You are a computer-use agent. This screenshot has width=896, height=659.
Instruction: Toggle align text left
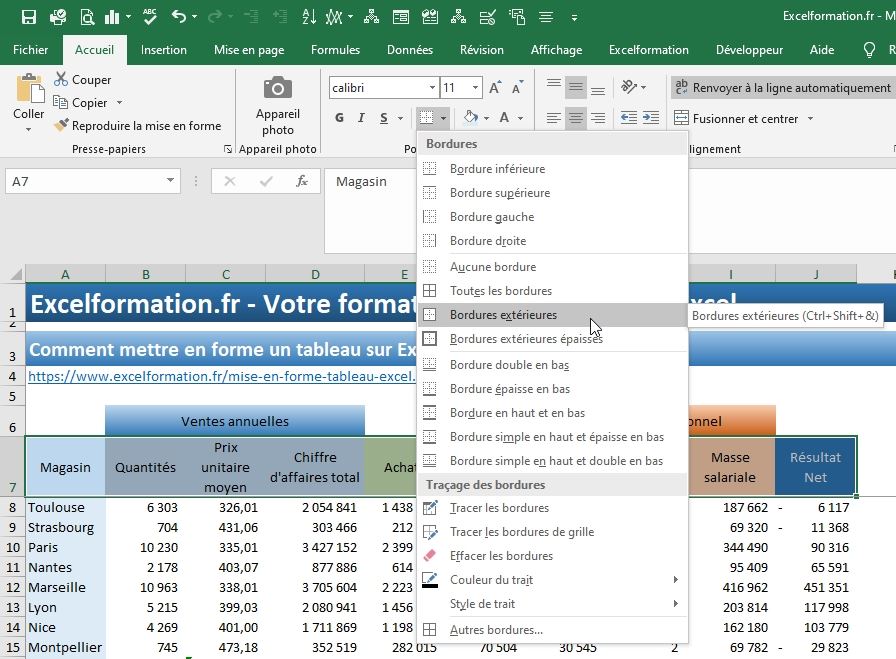click(553, 118)
